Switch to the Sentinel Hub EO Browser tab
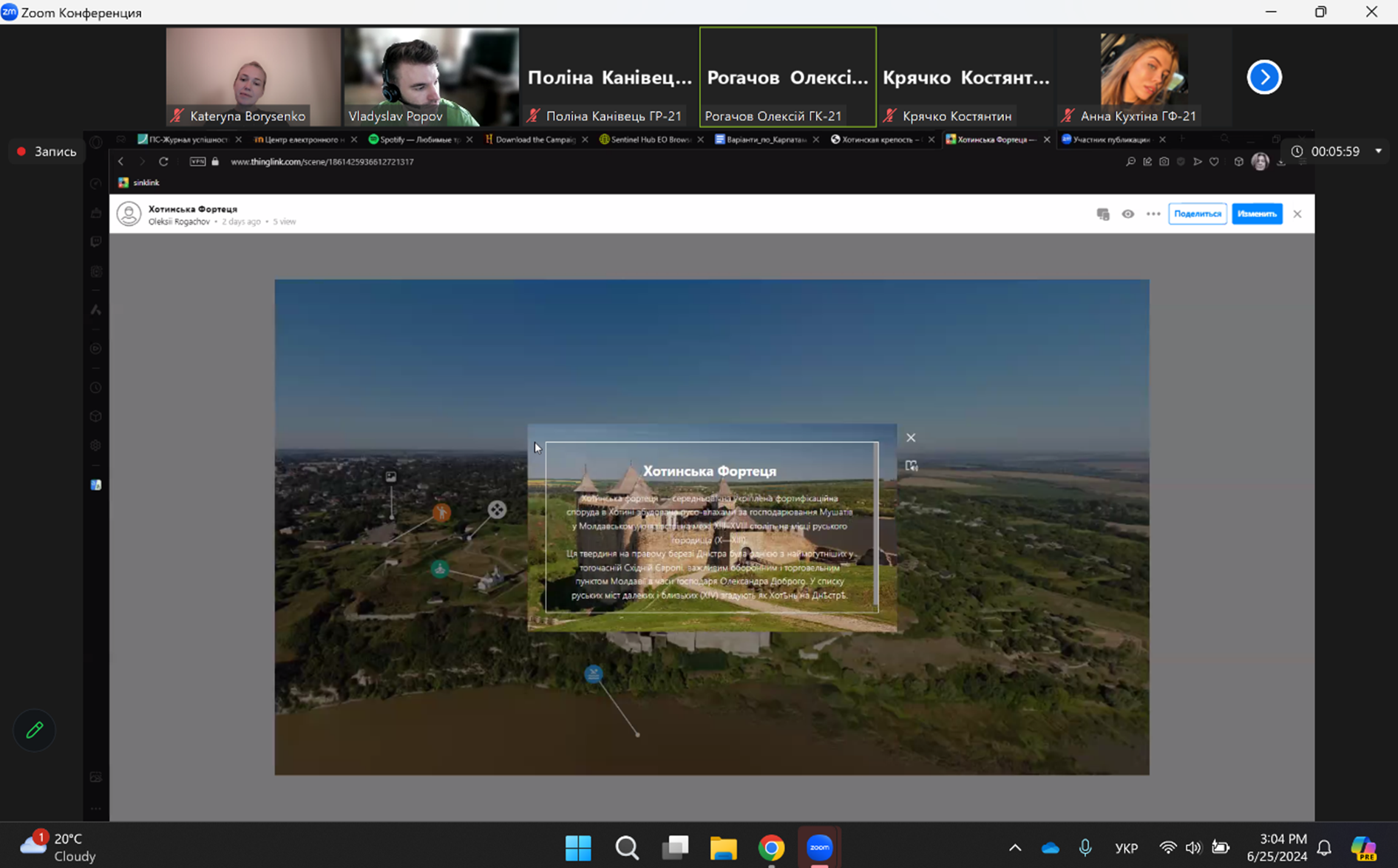 [x=647, y=139]
